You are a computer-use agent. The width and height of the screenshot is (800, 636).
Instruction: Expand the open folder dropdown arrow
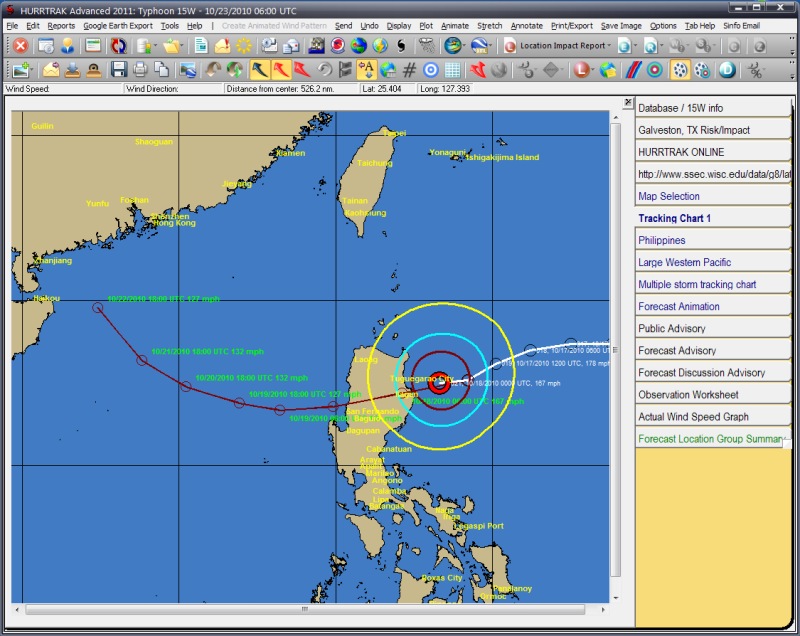click(181, 46)
